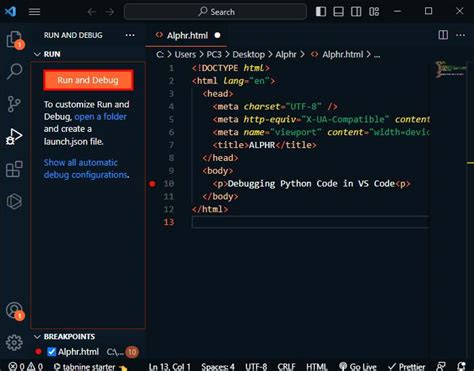474x371 pixels.
Task: Open Run and Debug views ellipsis menu
Action: [130, 35]
